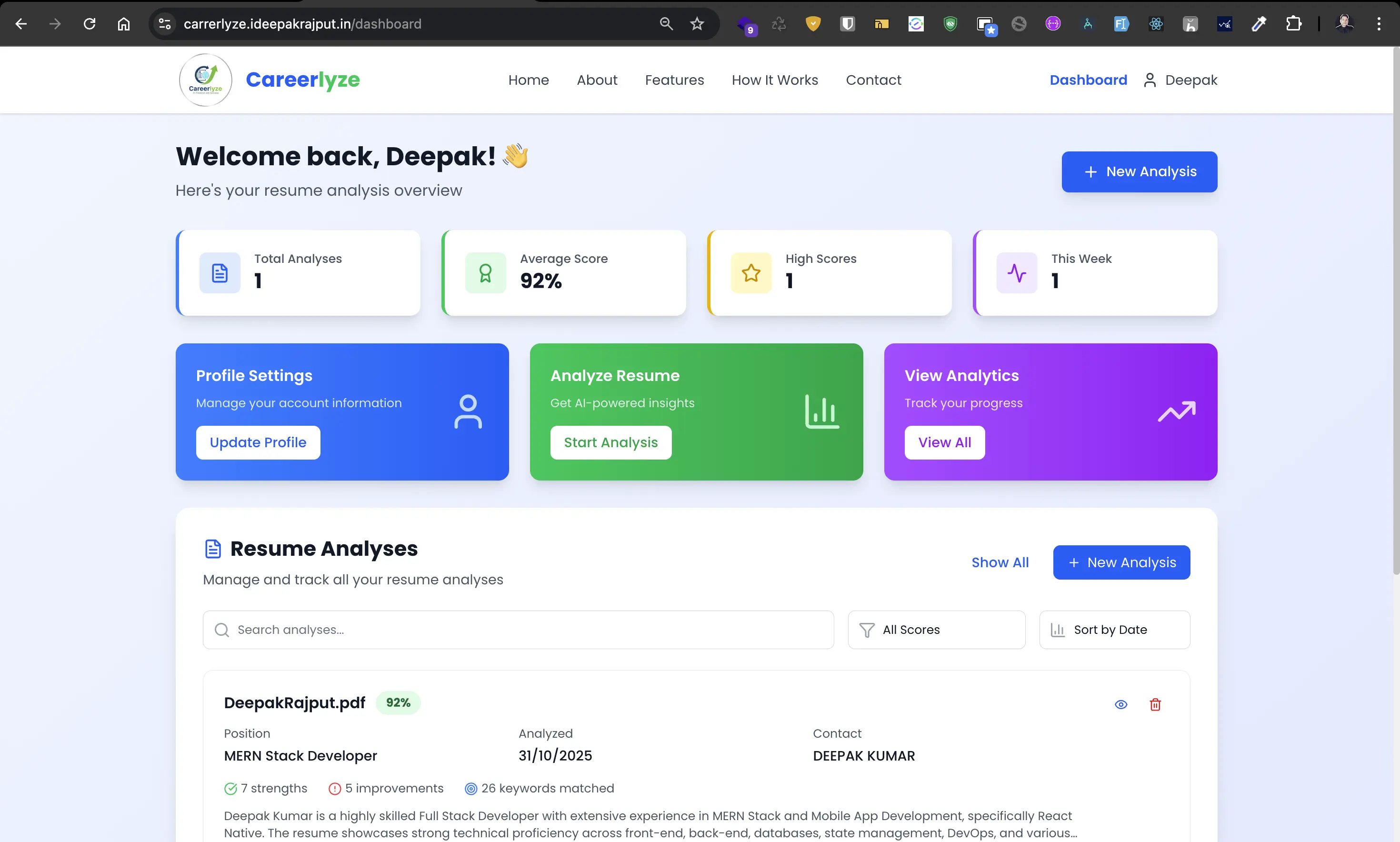Click the Careerlyze circular logo
Viewport: 1400px width, 842px height.
[205, 80]
